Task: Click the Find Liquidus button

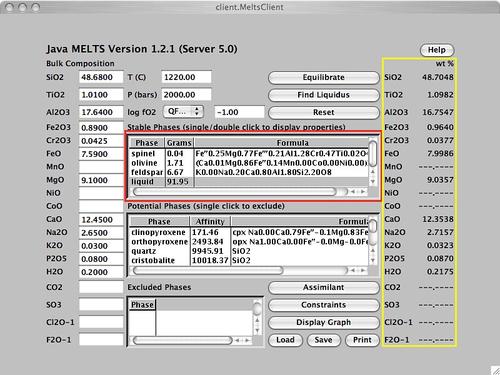Action: point(323,95)
